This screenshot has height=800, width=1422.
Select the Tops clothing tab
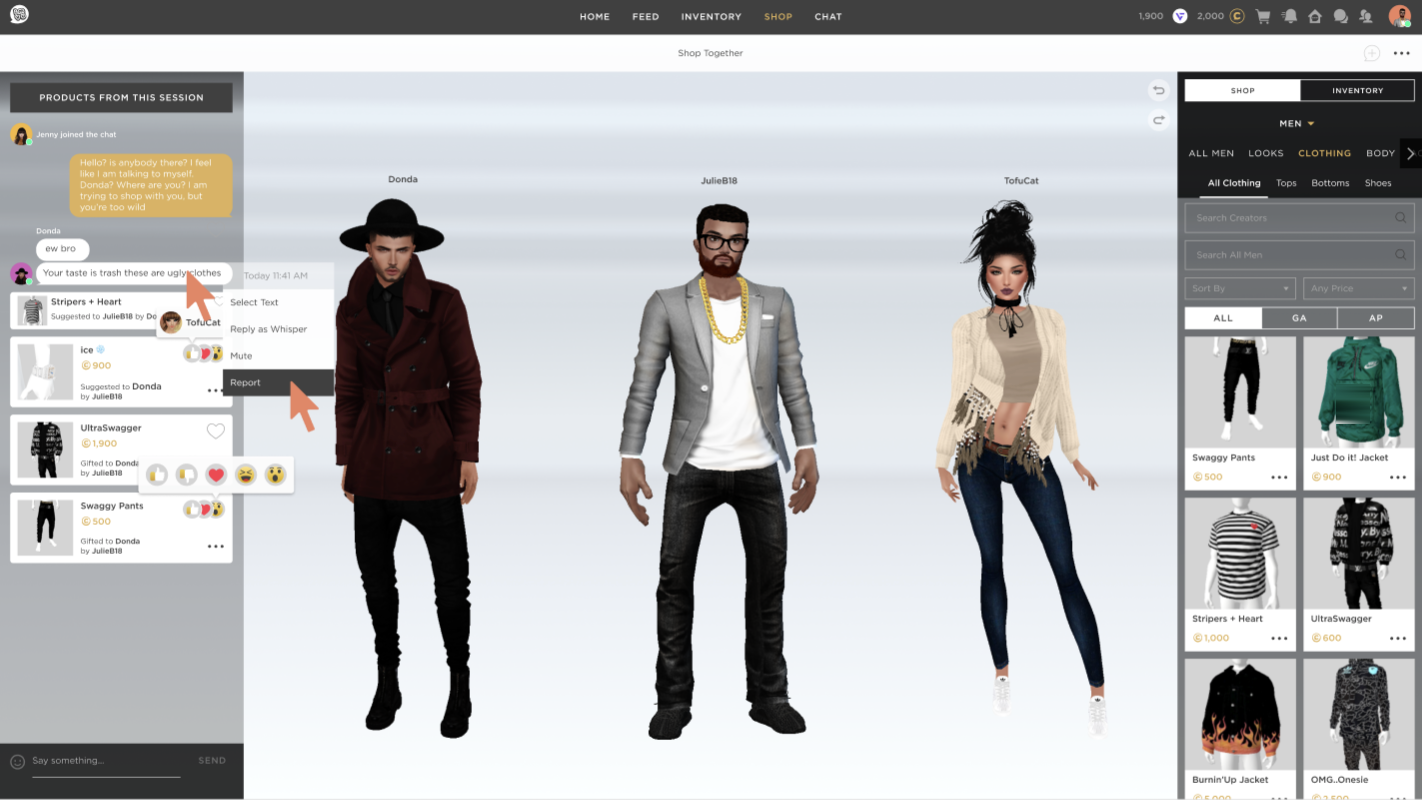(1286, 183)
